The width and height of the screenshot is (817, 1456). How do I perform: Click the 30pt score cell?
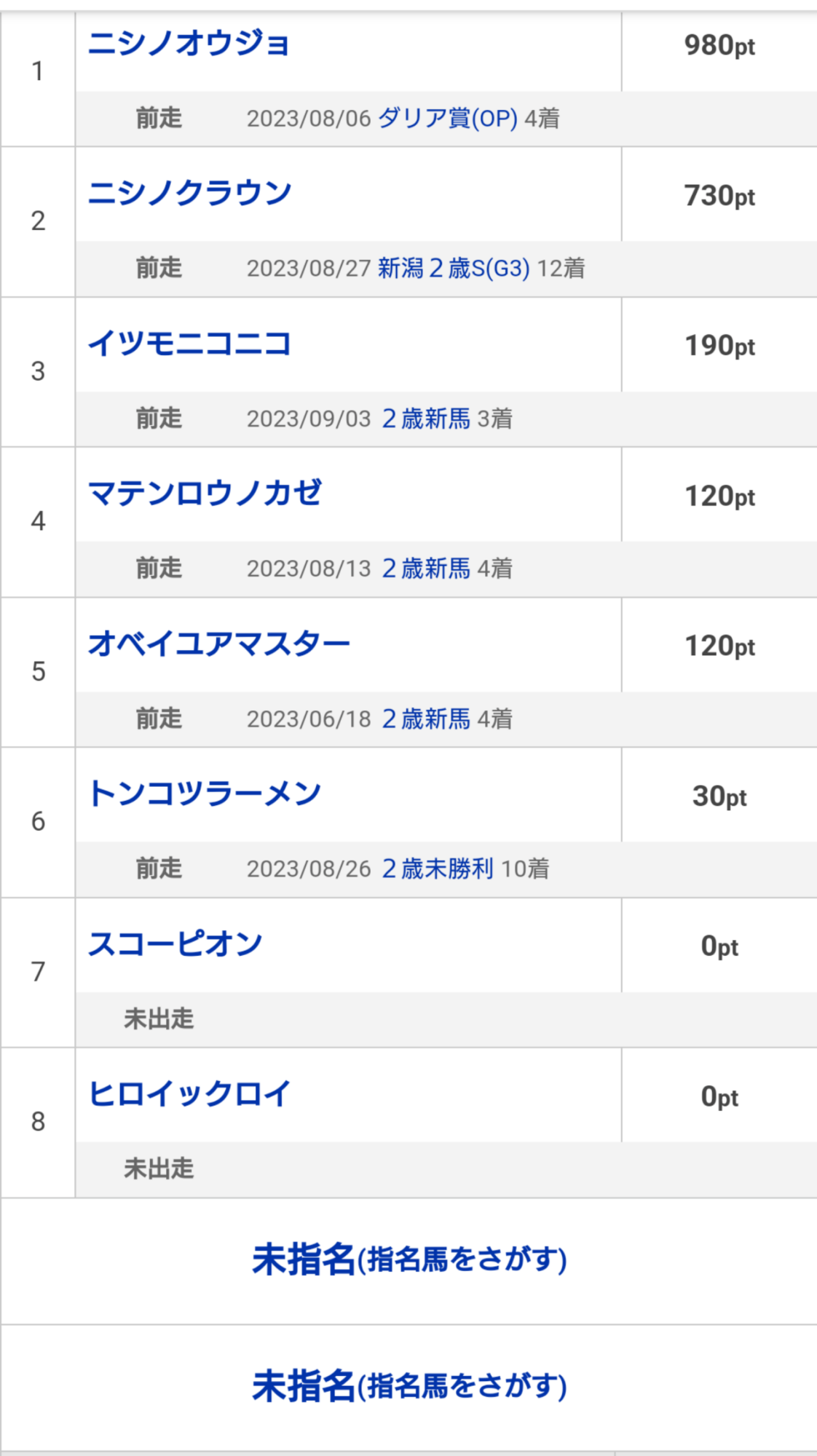(719, 797)
